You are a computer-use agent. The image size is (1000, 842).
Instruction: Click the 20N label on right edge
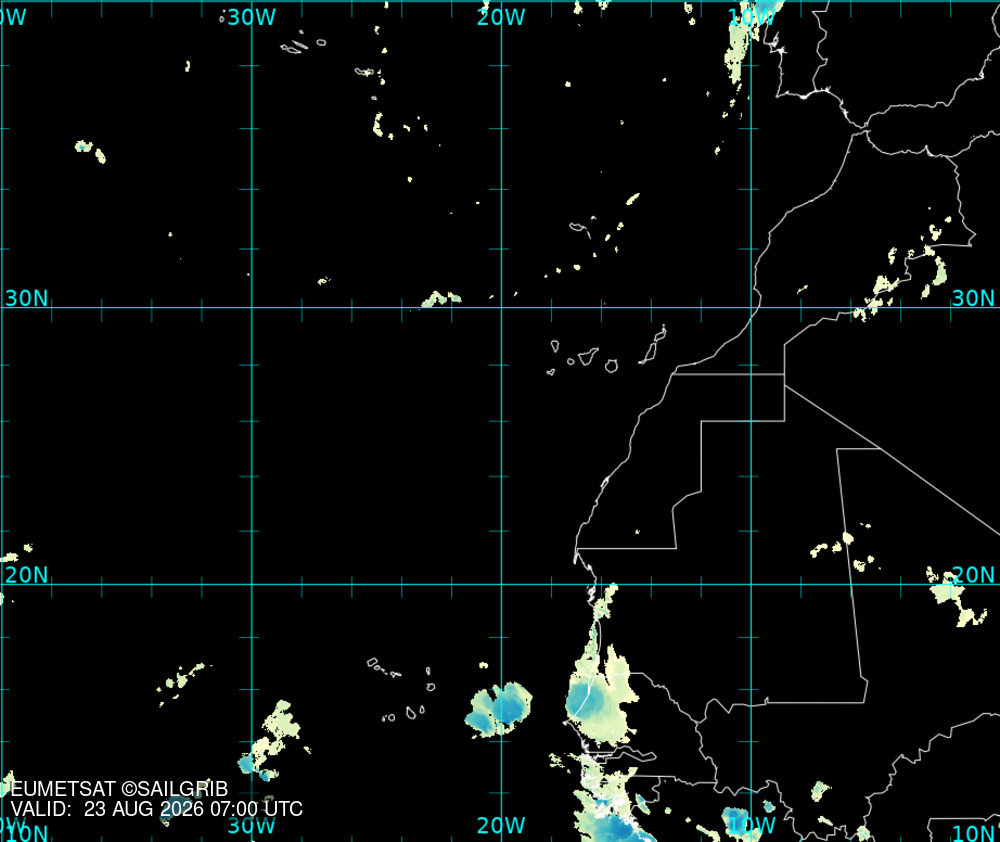pyautogui.click(x=973, y=575)
